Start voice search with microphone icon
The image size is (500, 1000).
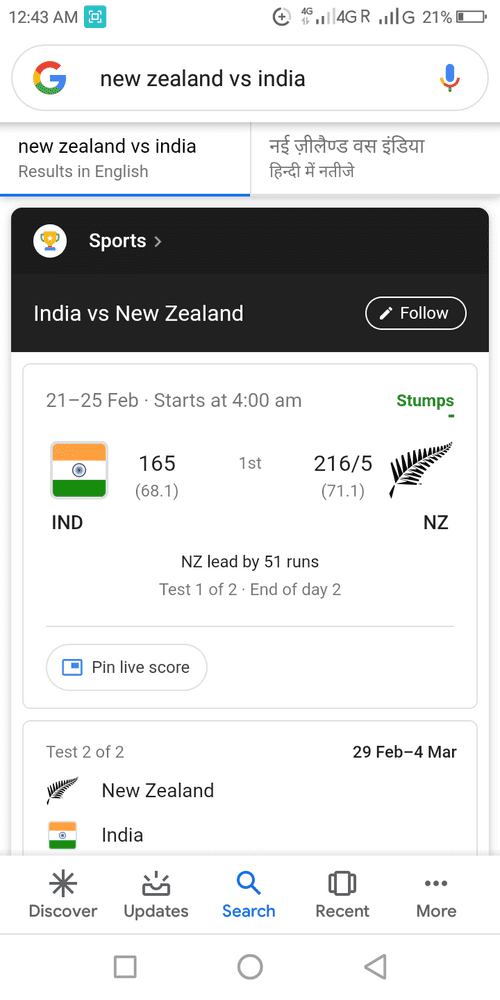pyautogui.click(x=450, y=78)
